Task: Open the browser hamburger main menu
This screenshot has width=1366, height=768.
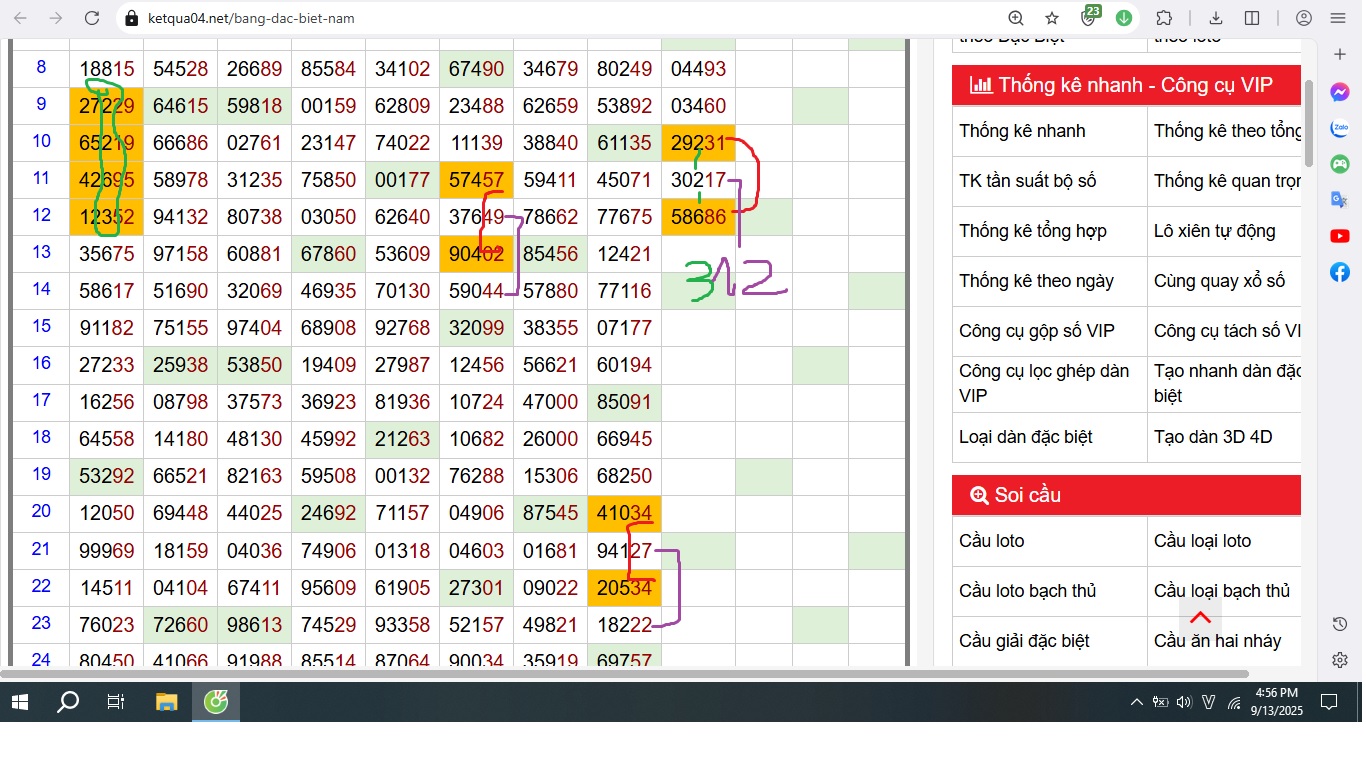Action: coord(1338,18)
